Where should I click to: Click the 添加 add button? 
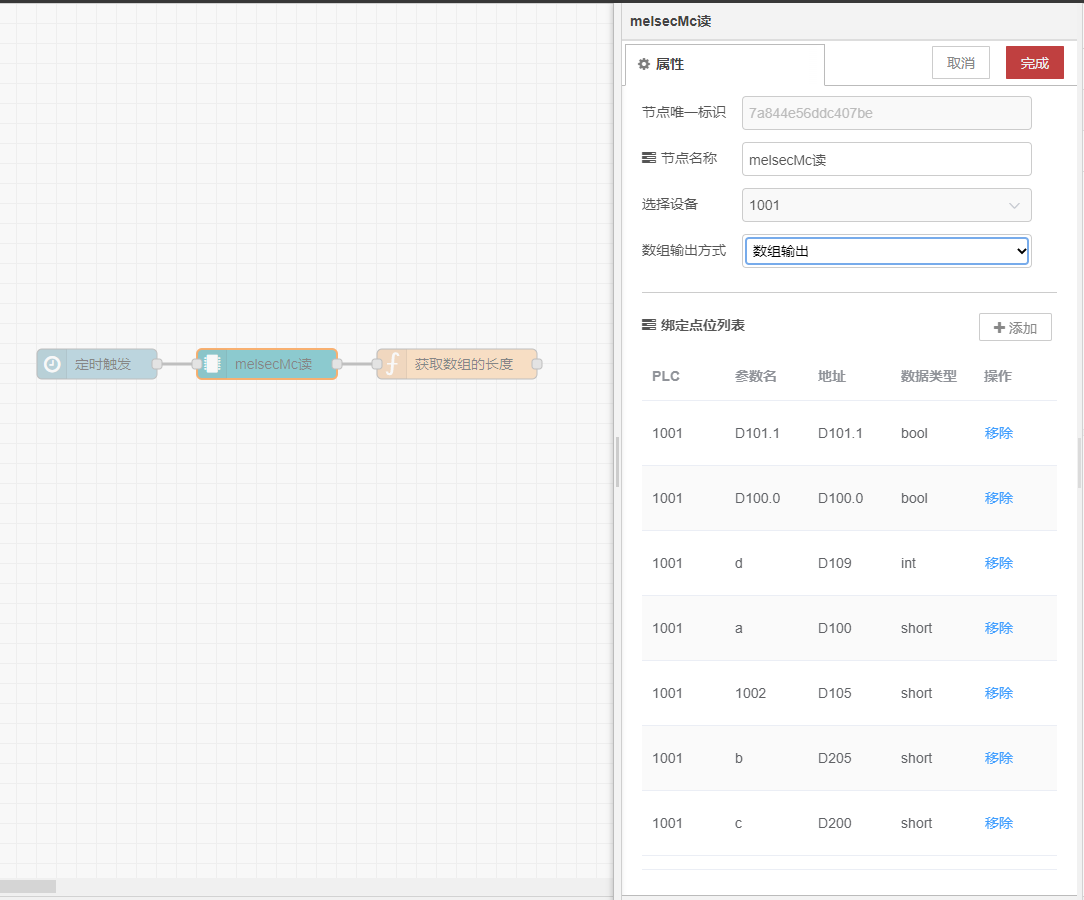pos(1015,328)
